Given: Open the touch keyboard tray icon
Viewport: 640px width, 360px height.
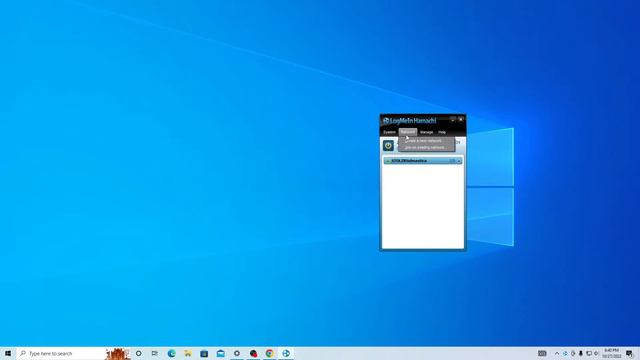Looking at the screenshot, I should 542,353.
